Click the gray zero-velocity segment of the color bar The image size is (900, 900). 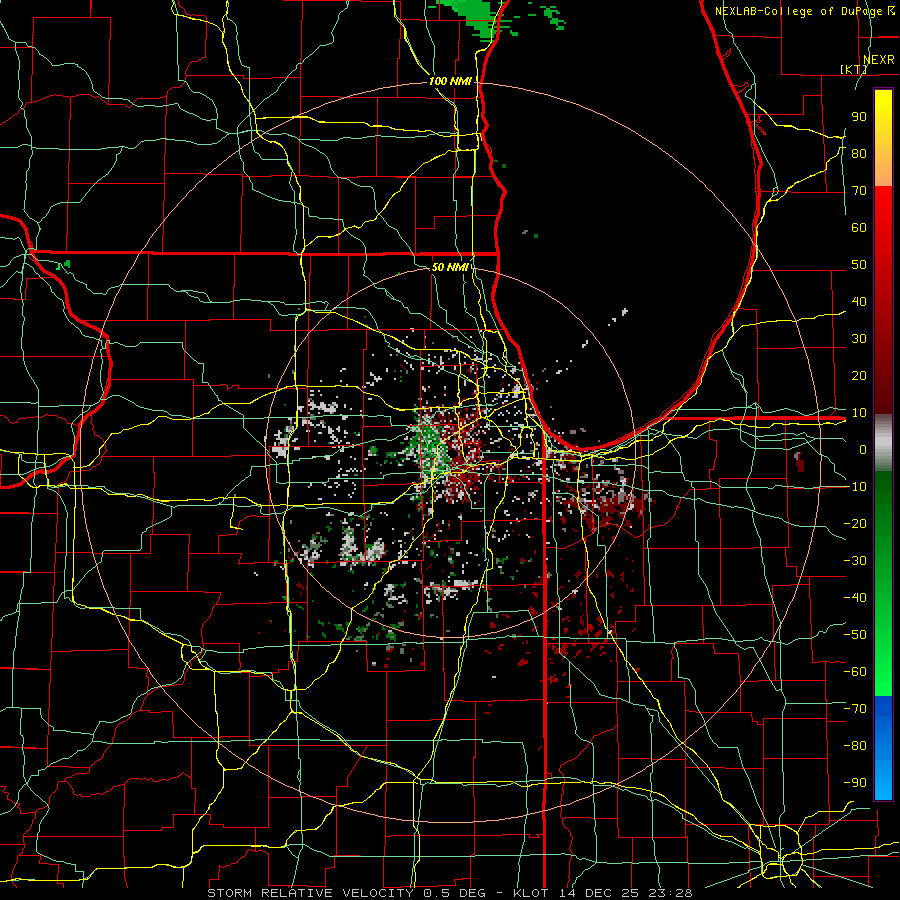point(883,443)
